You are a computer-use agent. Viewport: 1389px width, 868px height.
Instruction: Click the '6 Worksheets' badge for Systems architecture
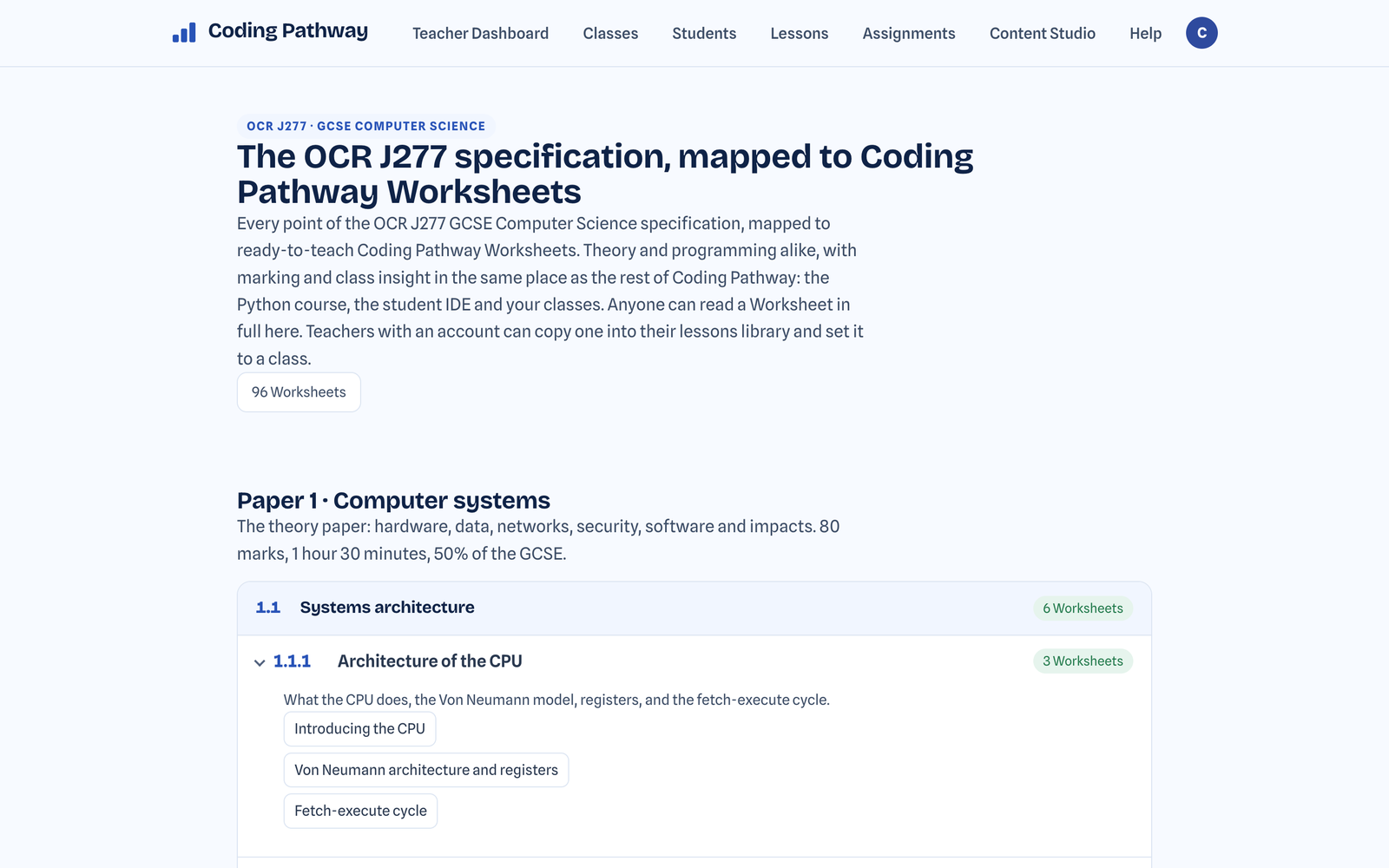pos(1083,608)
